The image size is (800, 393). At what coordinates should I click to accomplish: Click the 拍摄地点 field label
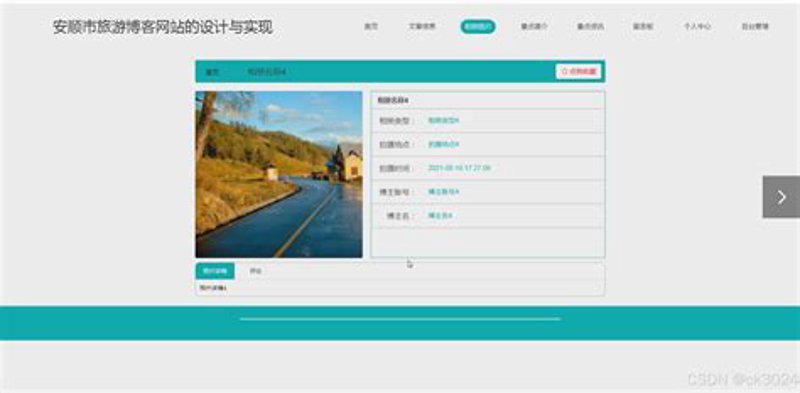(396, 144)
